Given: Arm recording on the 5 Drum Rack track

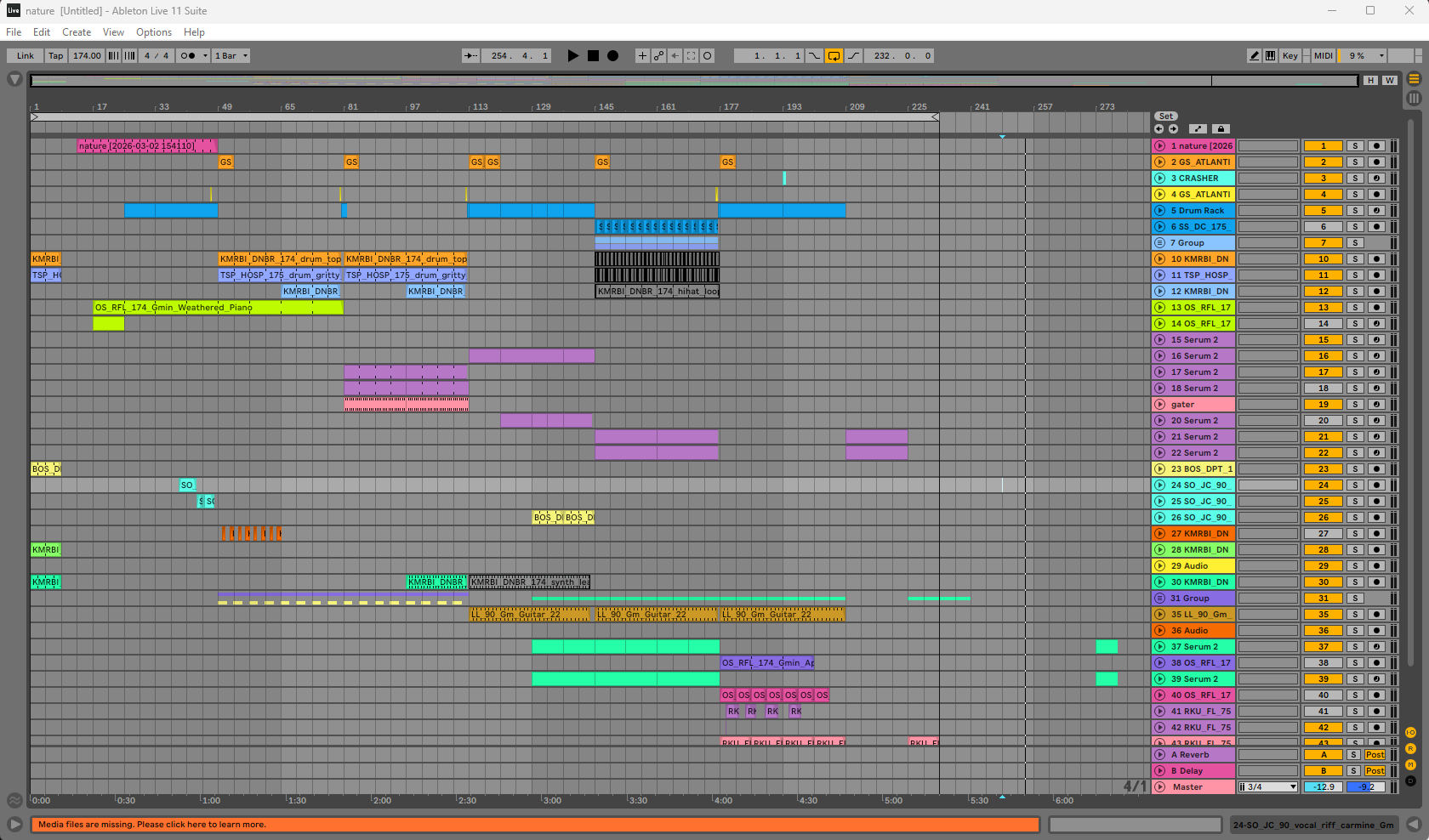Looking at the screenshot, I should pos(1377,210).
